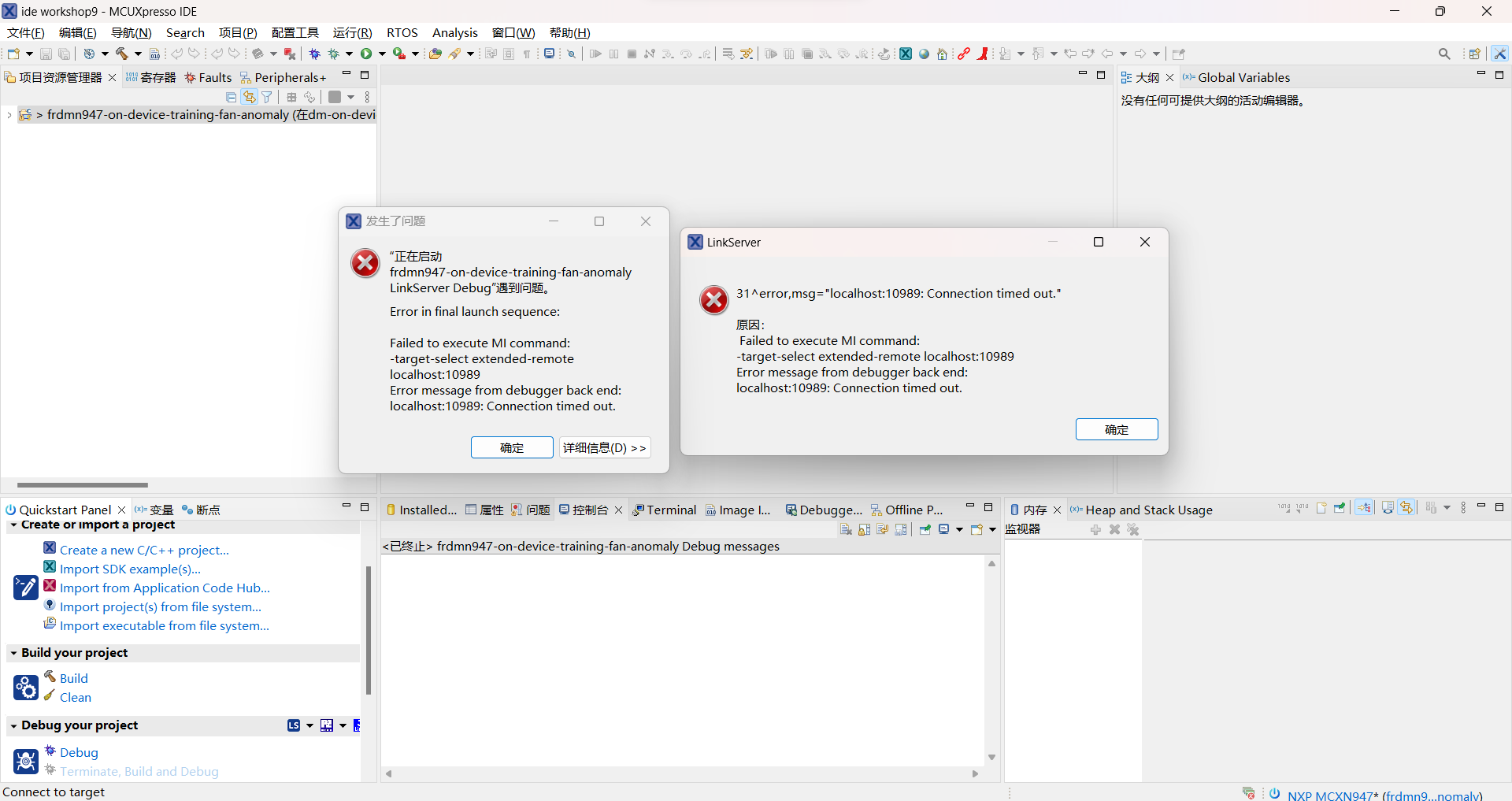
Task: Switch to the Global Variables tab
Action: coord(1236,77)
